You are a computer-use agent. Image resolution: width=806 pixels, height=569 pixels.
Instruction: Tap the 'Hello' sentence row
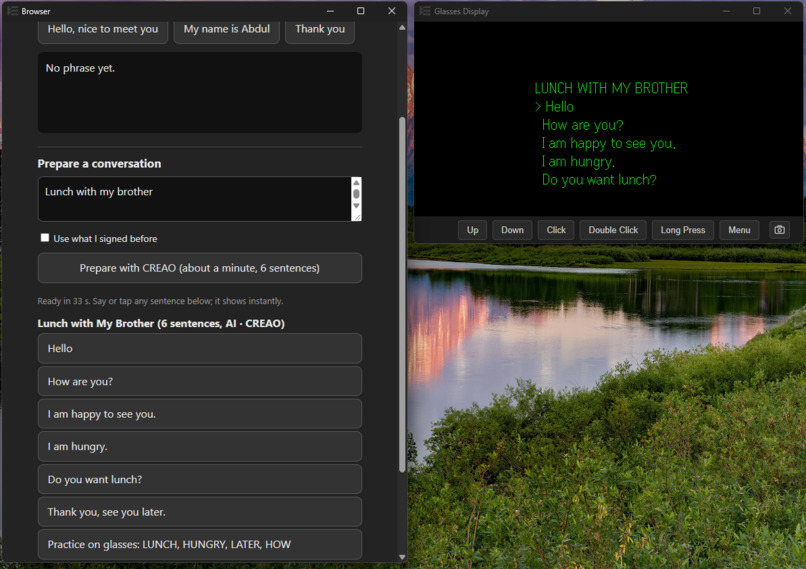(199, 348)
